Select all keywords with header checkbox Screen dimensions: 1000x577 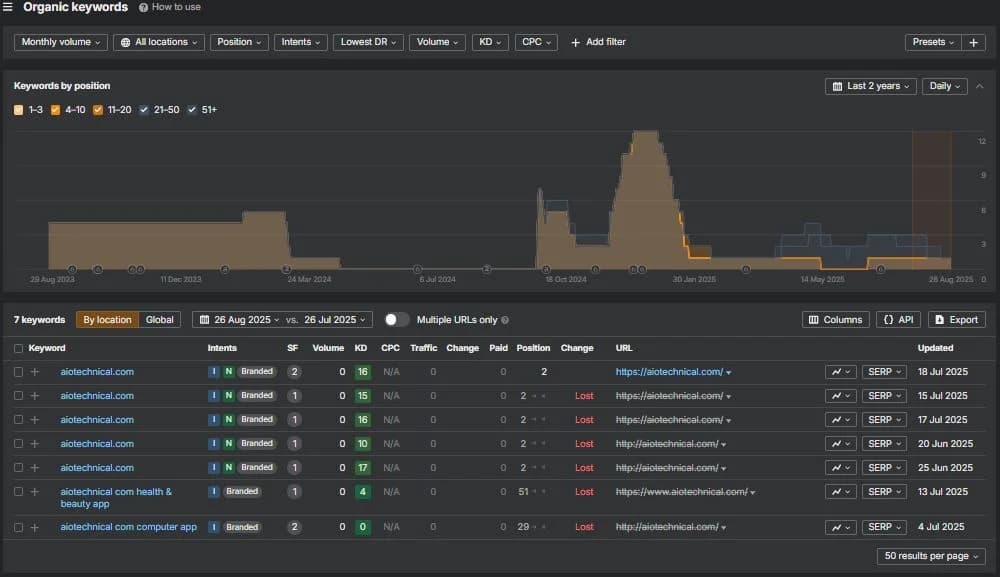tap(18, 349)
